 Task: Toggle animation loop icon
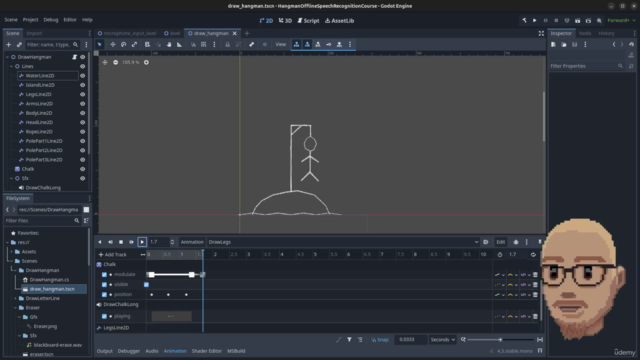coord(533,255)
